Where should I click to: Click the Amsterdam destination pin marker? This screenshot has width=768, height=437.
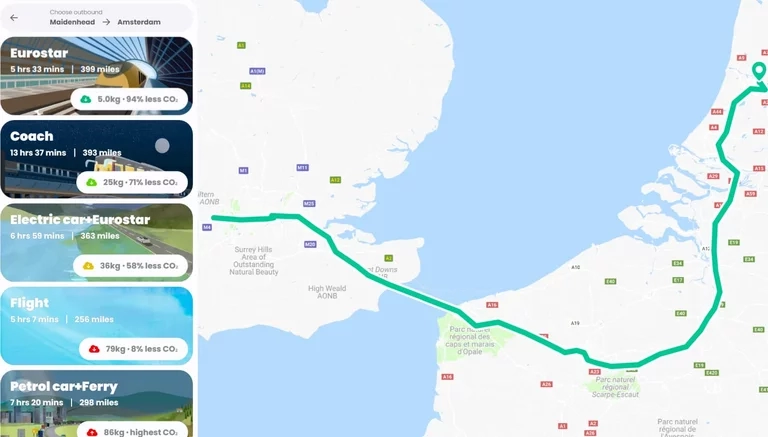759,71
